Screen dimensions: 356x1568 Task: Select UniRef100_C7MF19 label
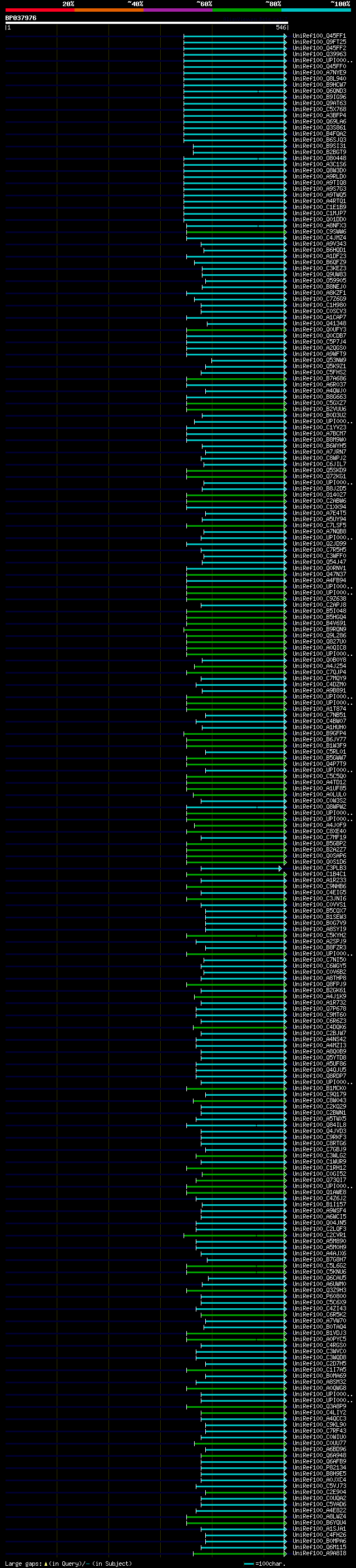click(319, 838)
